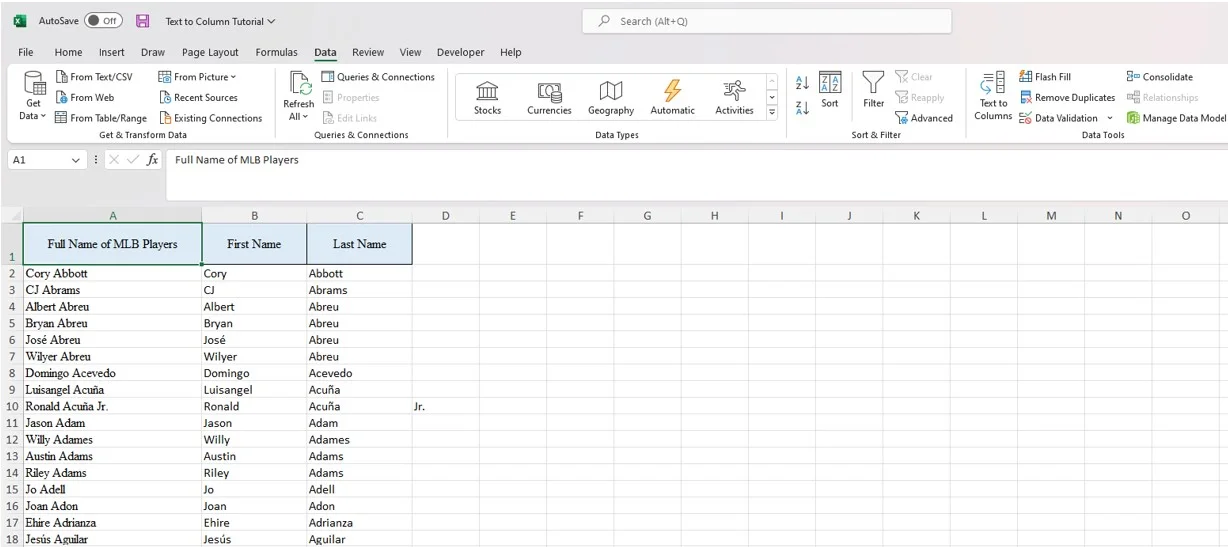1228x547 pixels.
Task: Sort Z to A descending
Action: pos(802,107)
